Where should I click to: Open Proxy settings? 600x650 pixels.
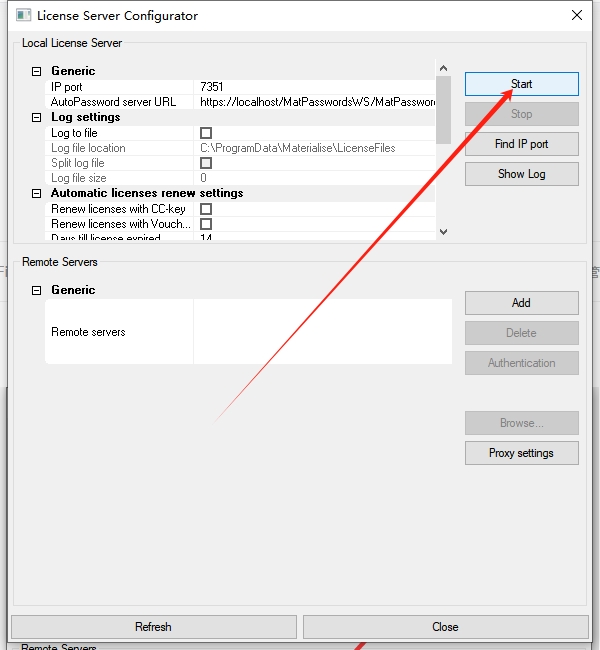pyautogui.click(x=522, y=453)
